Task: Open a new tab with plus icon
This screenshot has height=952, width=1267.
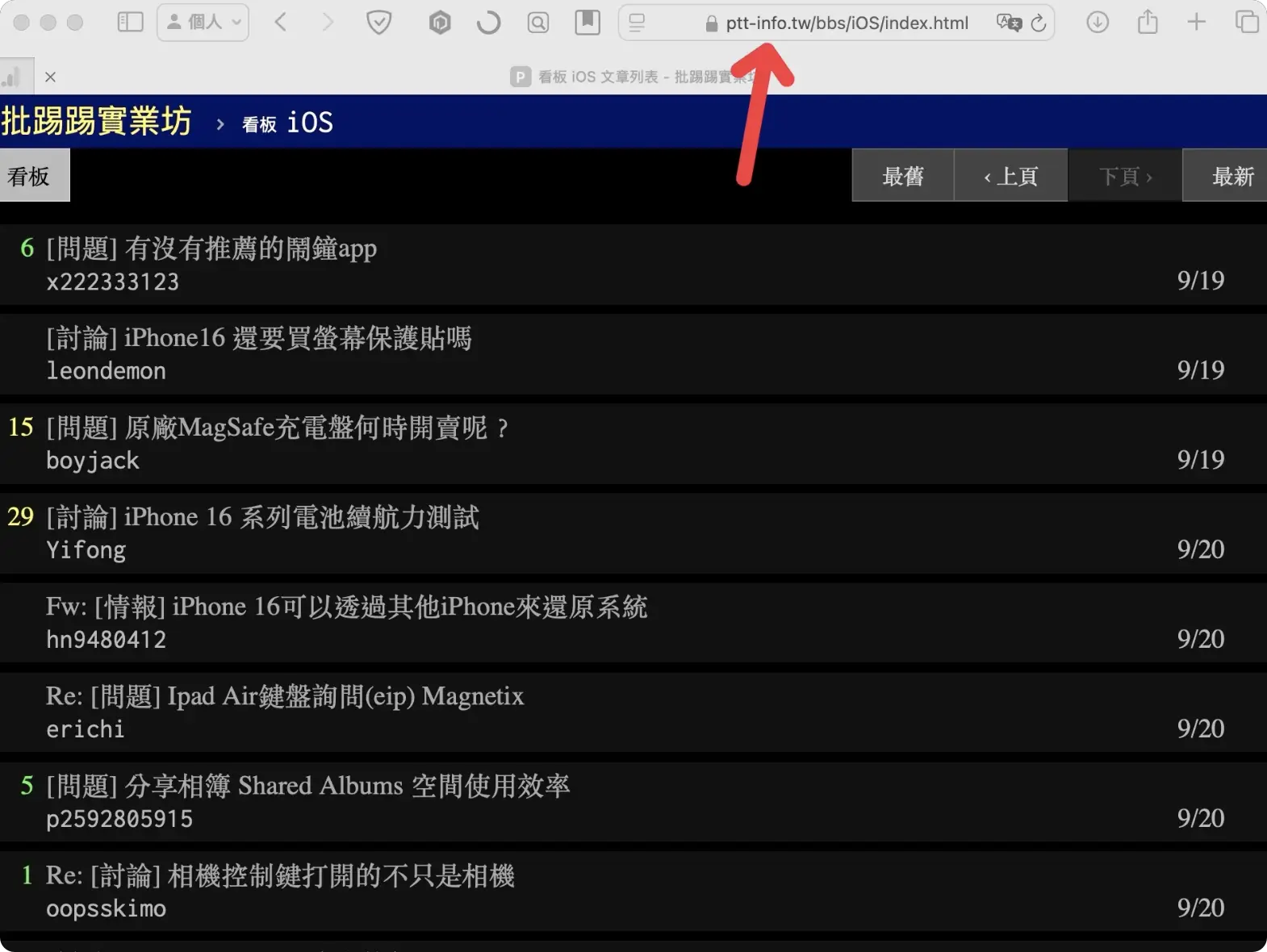Action: coord(1197,22)
